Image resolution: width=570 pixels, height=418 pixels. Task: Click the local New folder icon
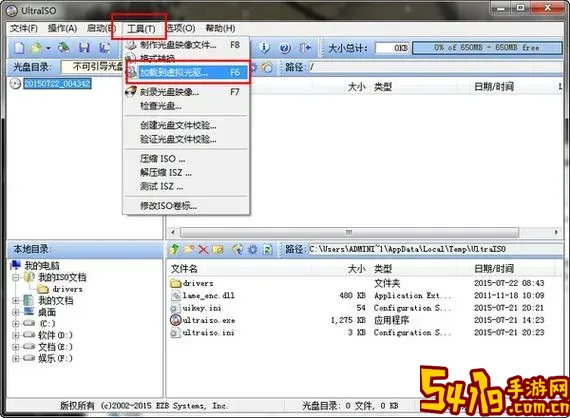tap(189, 249)
